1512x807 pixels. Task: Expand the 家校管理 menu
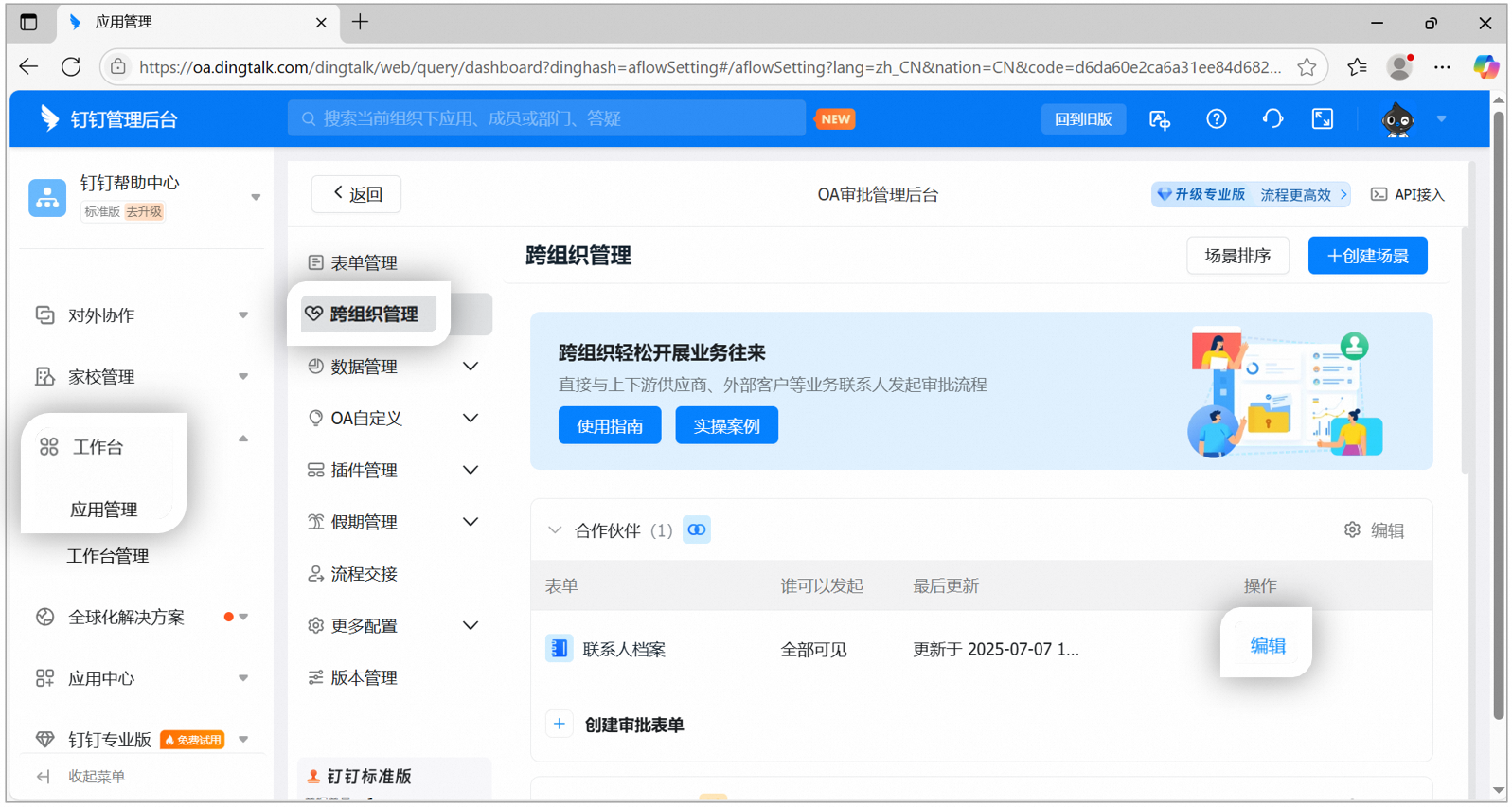[x=243, y=377]
